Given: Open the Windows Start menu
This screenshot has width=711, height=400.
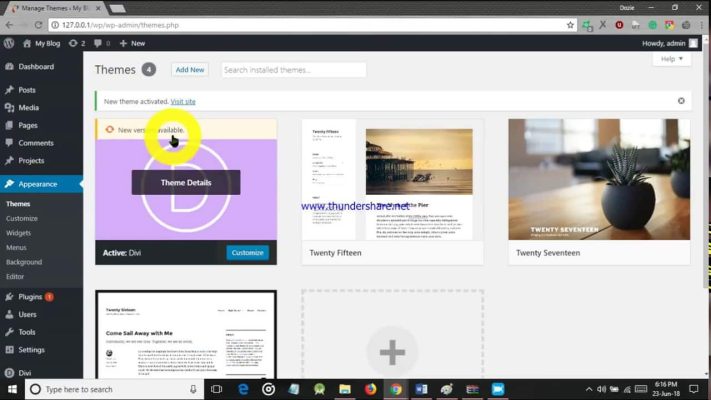Looking at the screenshot, I should [12, 389].
